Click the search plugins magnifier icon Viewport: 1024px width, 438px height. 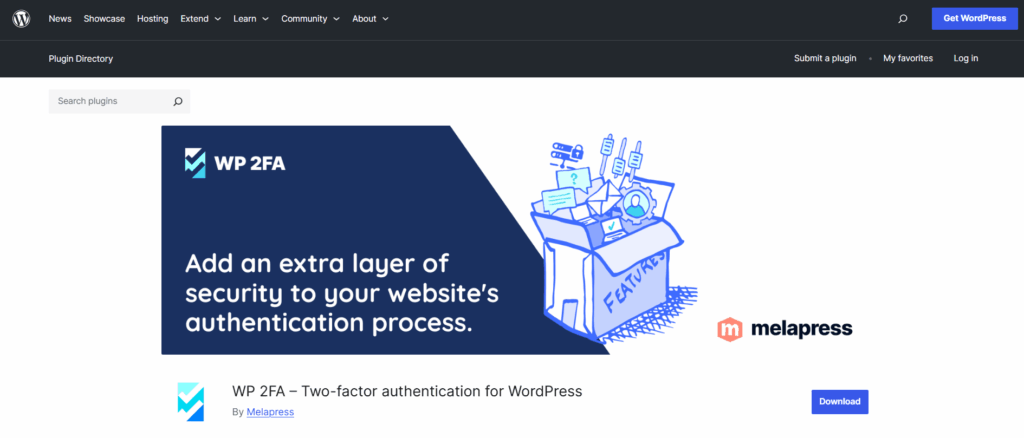[x=177, y=101]
